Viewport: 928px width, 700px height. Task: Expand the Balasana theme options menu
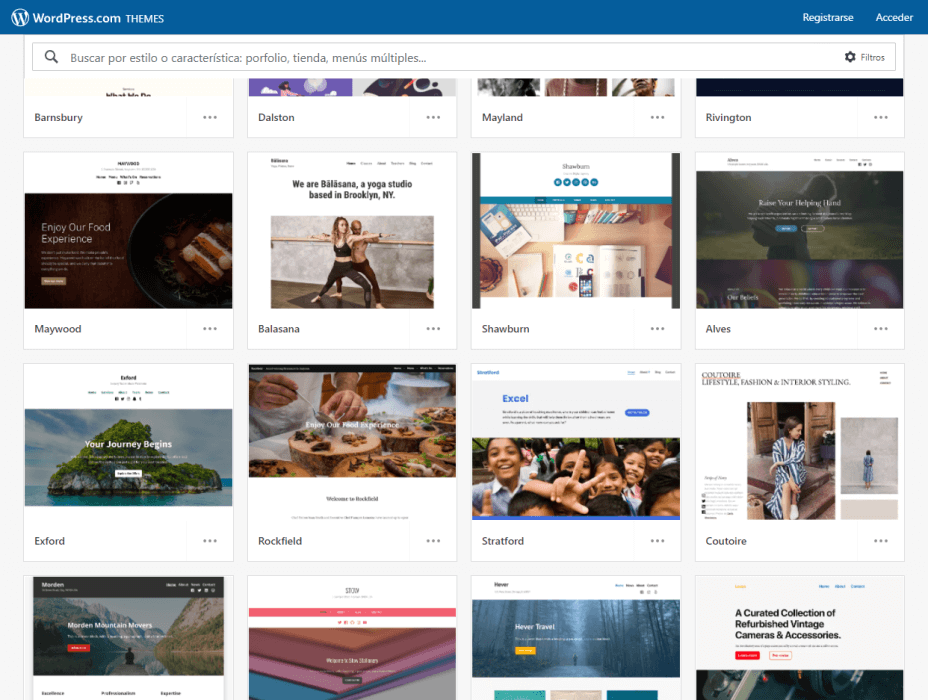click(x=433, y=329)
